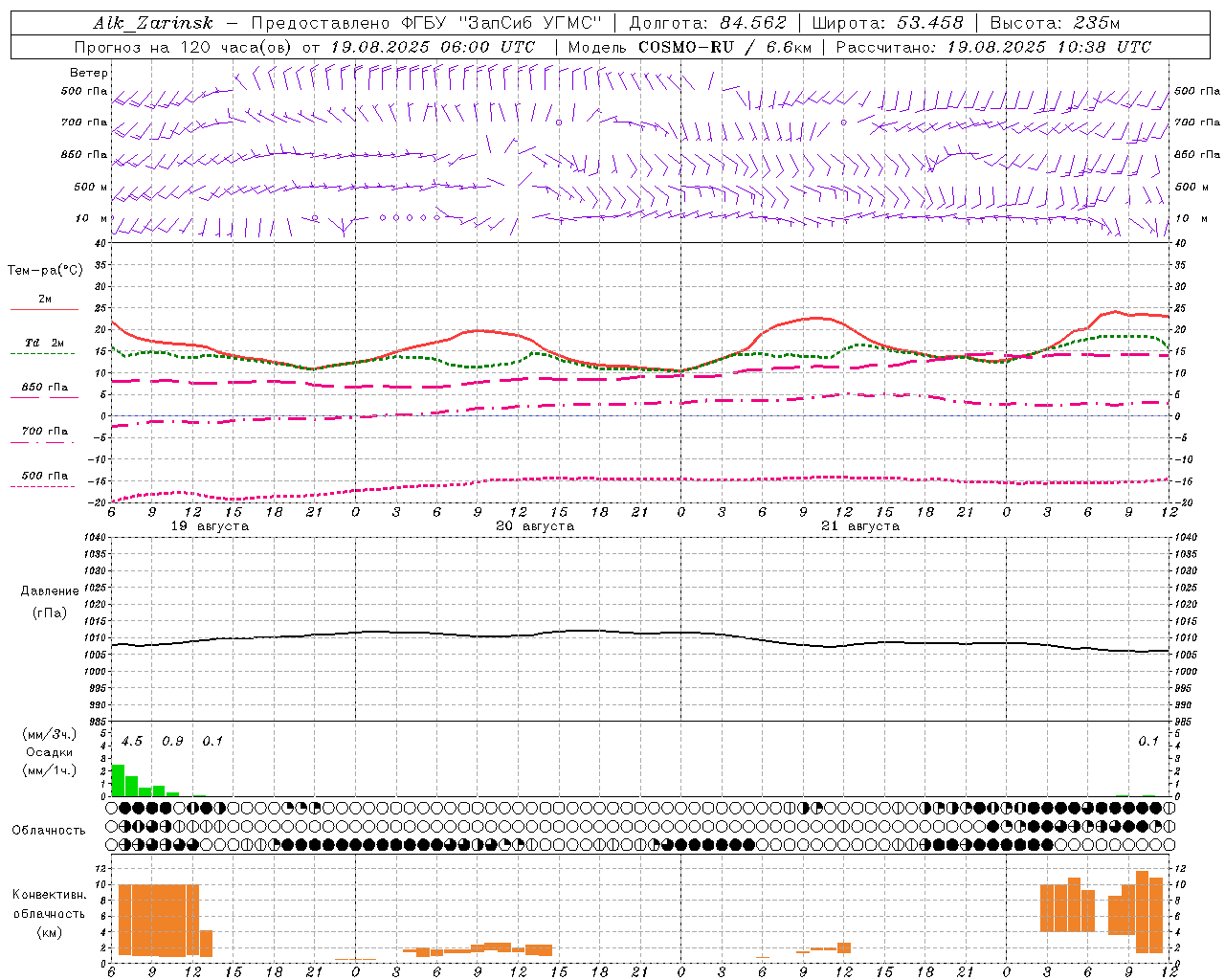
Task: Click the 850 гПа temperature legend entry
Action: [x=44, y=388]
